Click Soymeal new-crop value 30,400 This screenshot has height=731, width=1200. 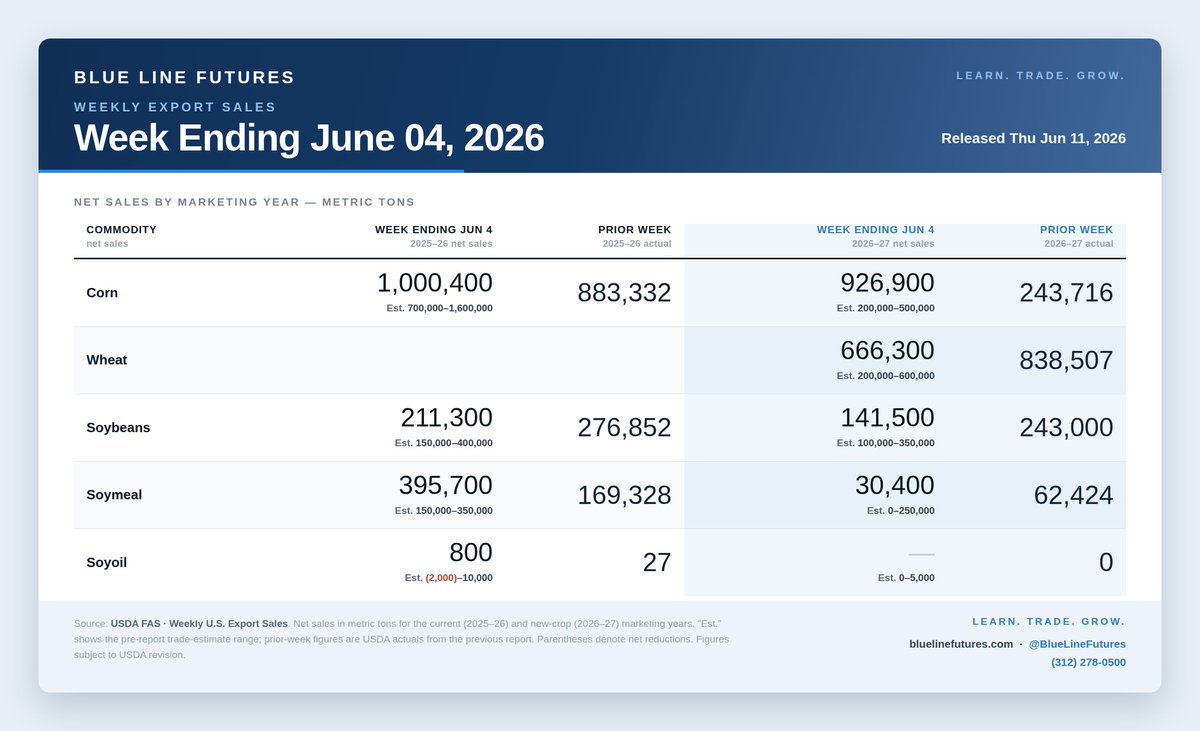[895, 485]
